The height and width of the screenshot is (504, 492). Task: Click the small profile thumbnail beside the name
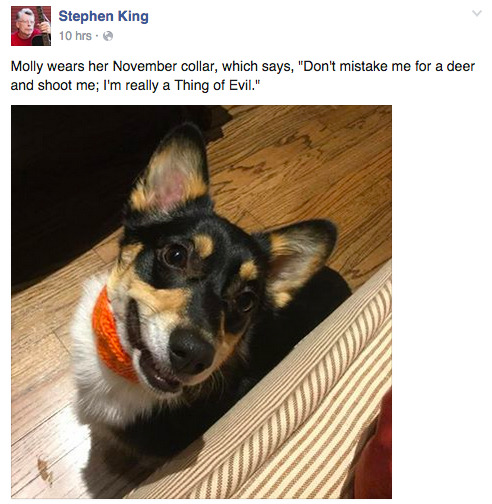31,26
